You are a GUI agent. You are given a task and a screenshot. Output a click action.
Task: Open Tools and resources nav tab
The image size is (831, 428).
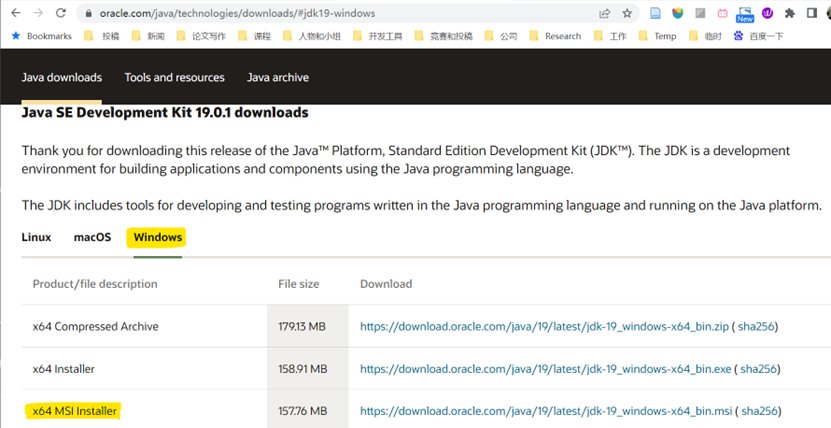174,77
